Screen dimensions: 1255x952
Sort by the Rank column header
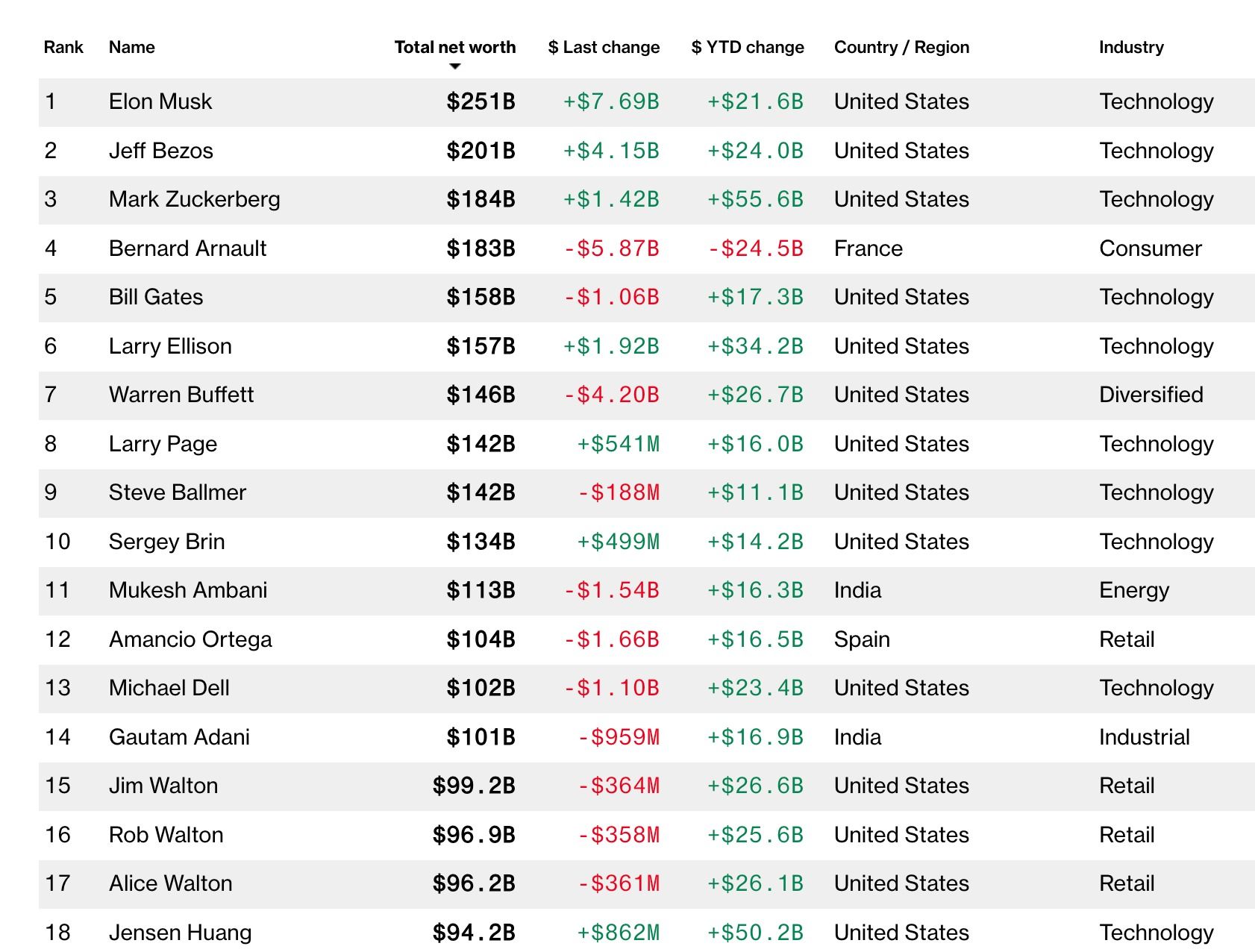pyautogui.click(x=63, y=47)
